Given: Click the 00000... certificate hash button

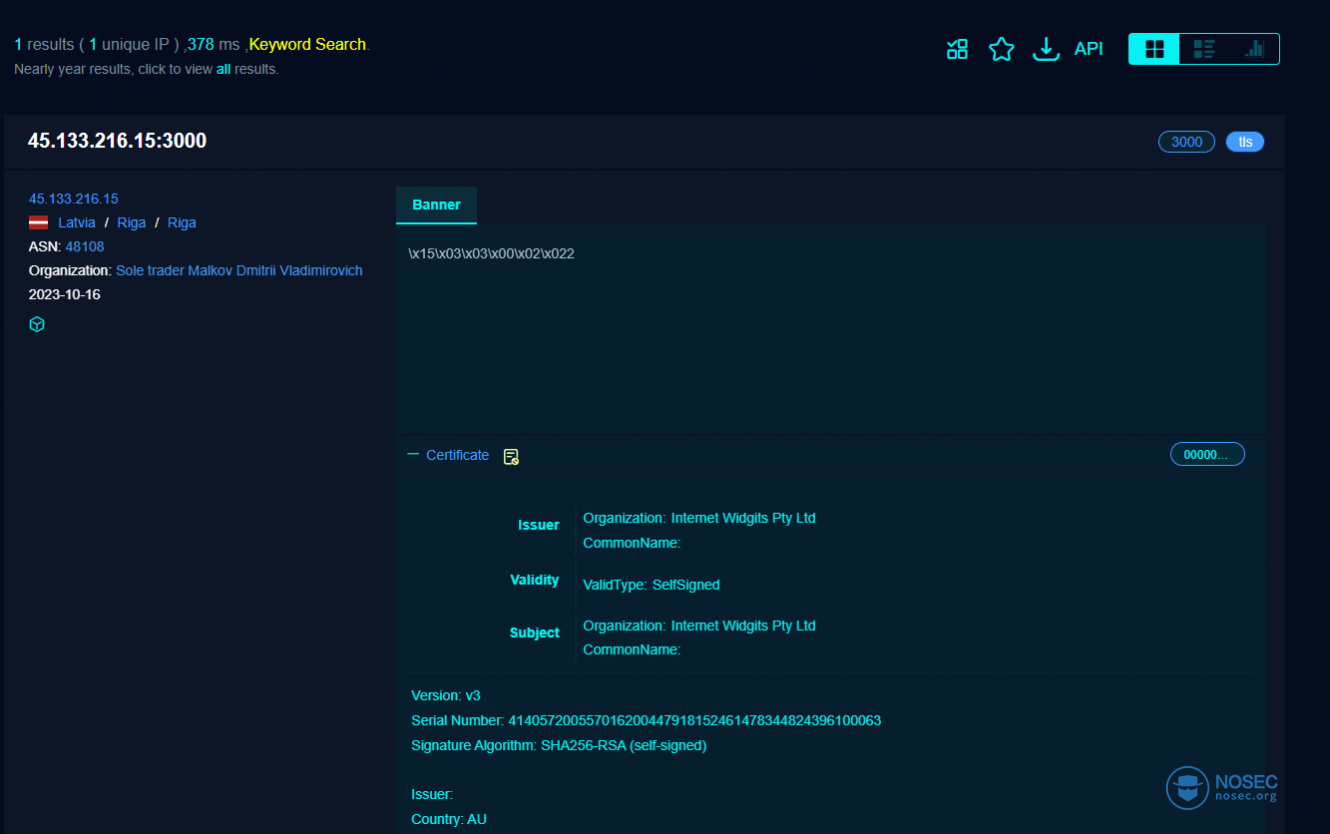Looking at the screenshot, I should (x=1207, y=455).
